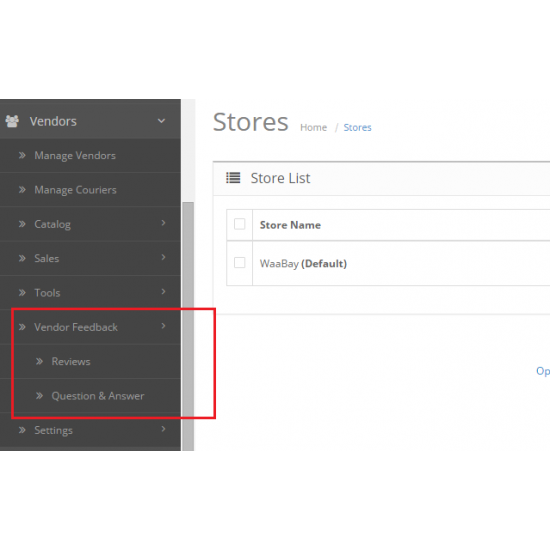The image size is (550, 550).
Task: Click double-arrow icon beside Settings
Action: pos(22,430)
